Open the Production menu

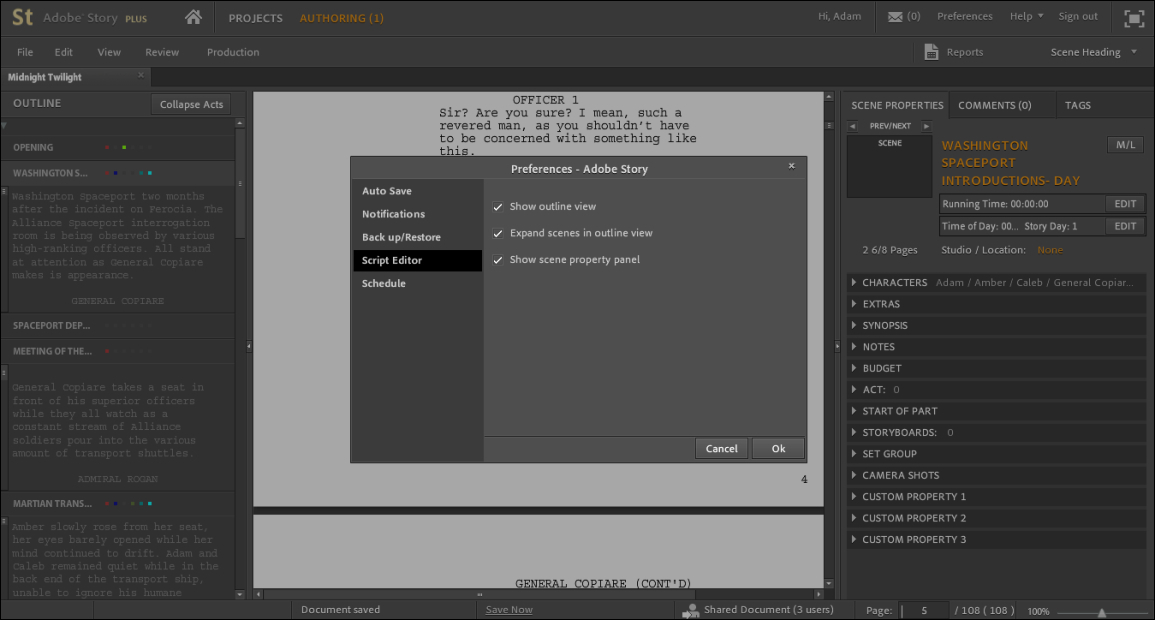(233, 52)
